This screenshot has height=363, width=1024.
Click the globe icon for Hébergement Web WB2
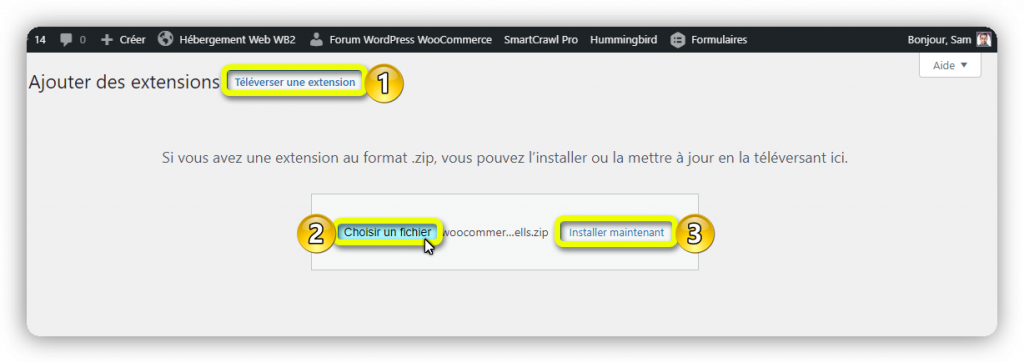[166, 39]
